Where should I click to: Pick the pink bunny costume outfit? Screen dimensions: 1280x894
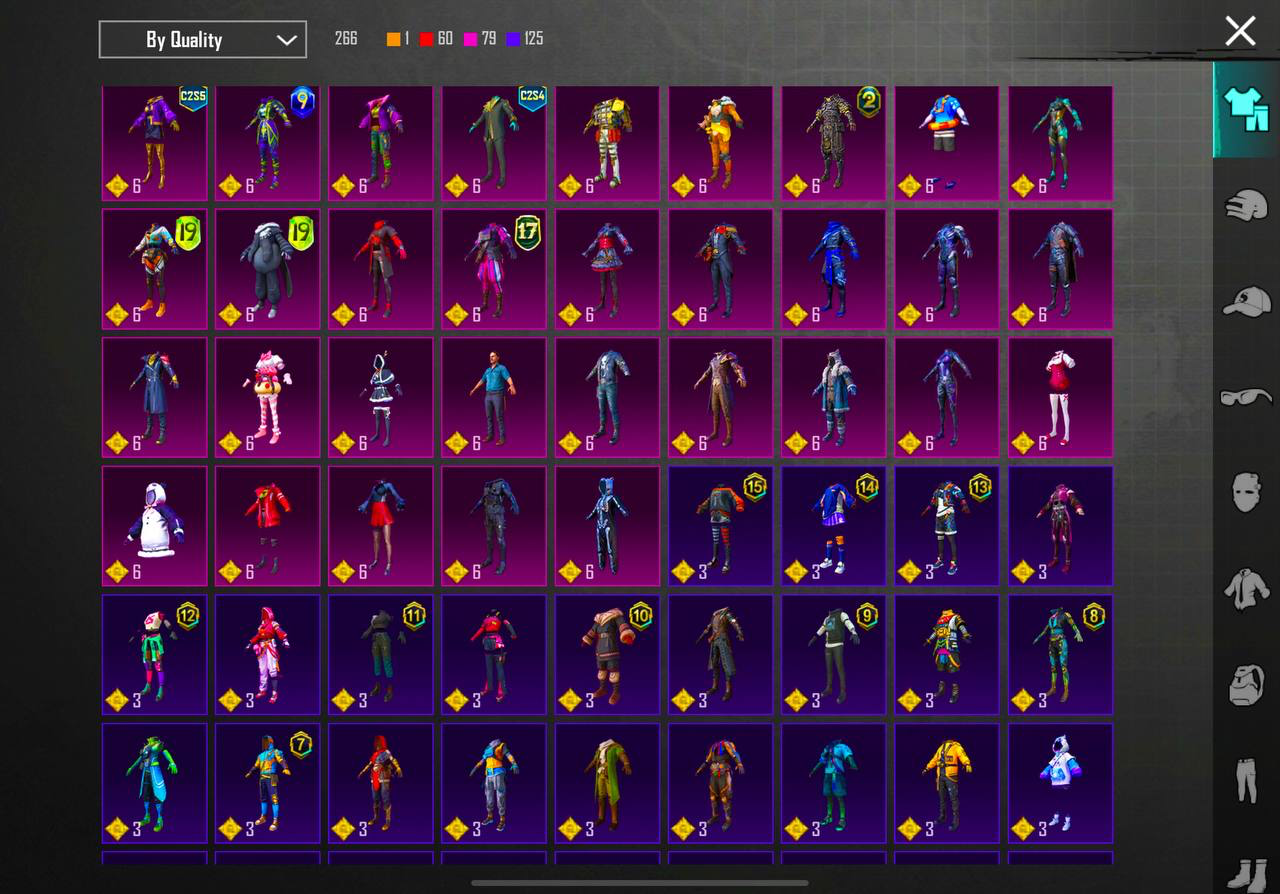click(x=268, y=396)
